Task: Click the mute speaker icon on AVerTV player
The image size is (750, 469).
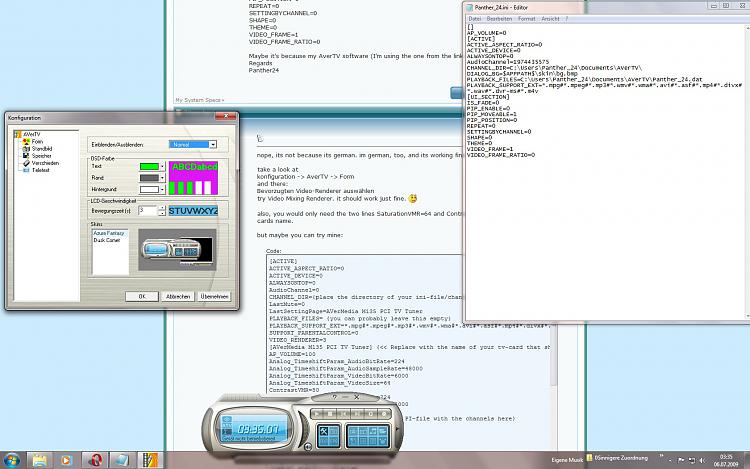Action: click(308, 446)
